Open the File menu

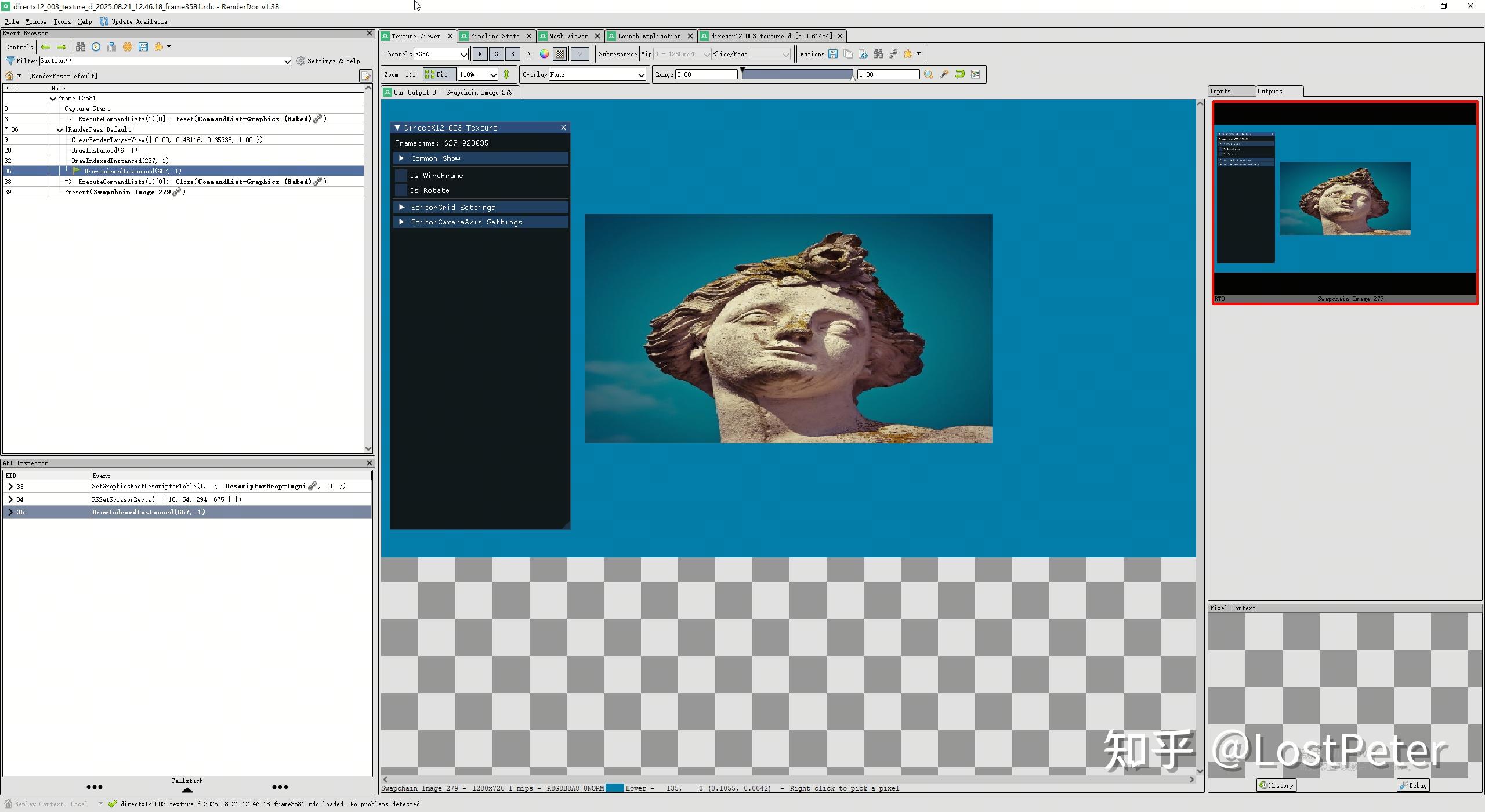[12, 21]
